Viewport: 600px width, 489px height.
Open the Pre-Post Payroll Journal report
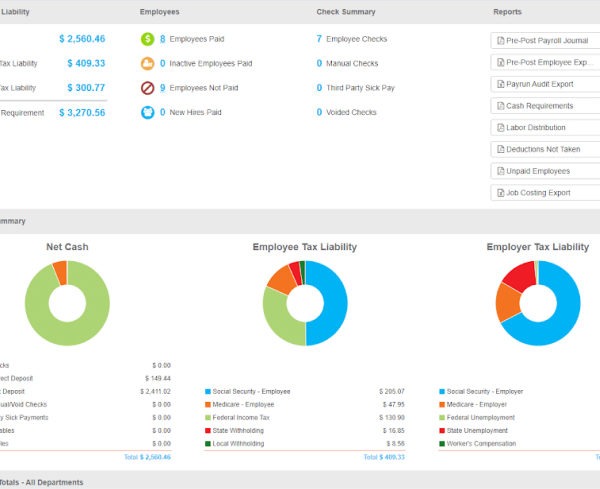point(545,41)
